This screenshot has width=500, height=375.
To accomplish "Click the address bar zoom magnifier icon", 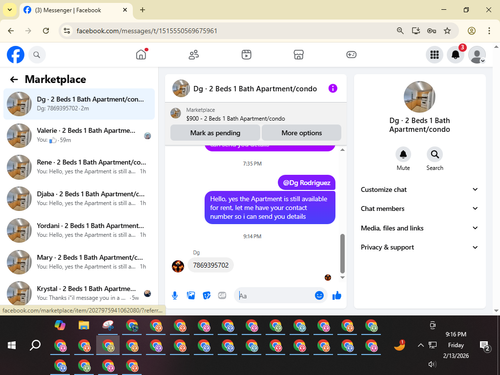I will tap(400, 31).
